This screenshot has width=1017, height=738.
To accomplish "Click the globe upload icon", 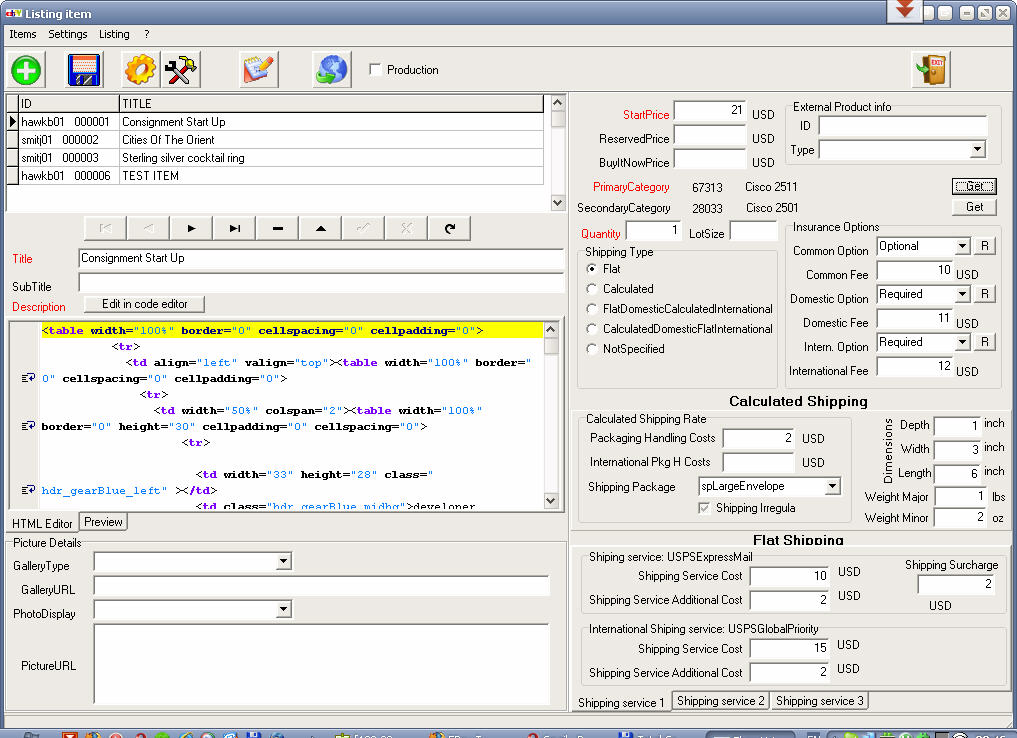I will click(x=331, y=70).
